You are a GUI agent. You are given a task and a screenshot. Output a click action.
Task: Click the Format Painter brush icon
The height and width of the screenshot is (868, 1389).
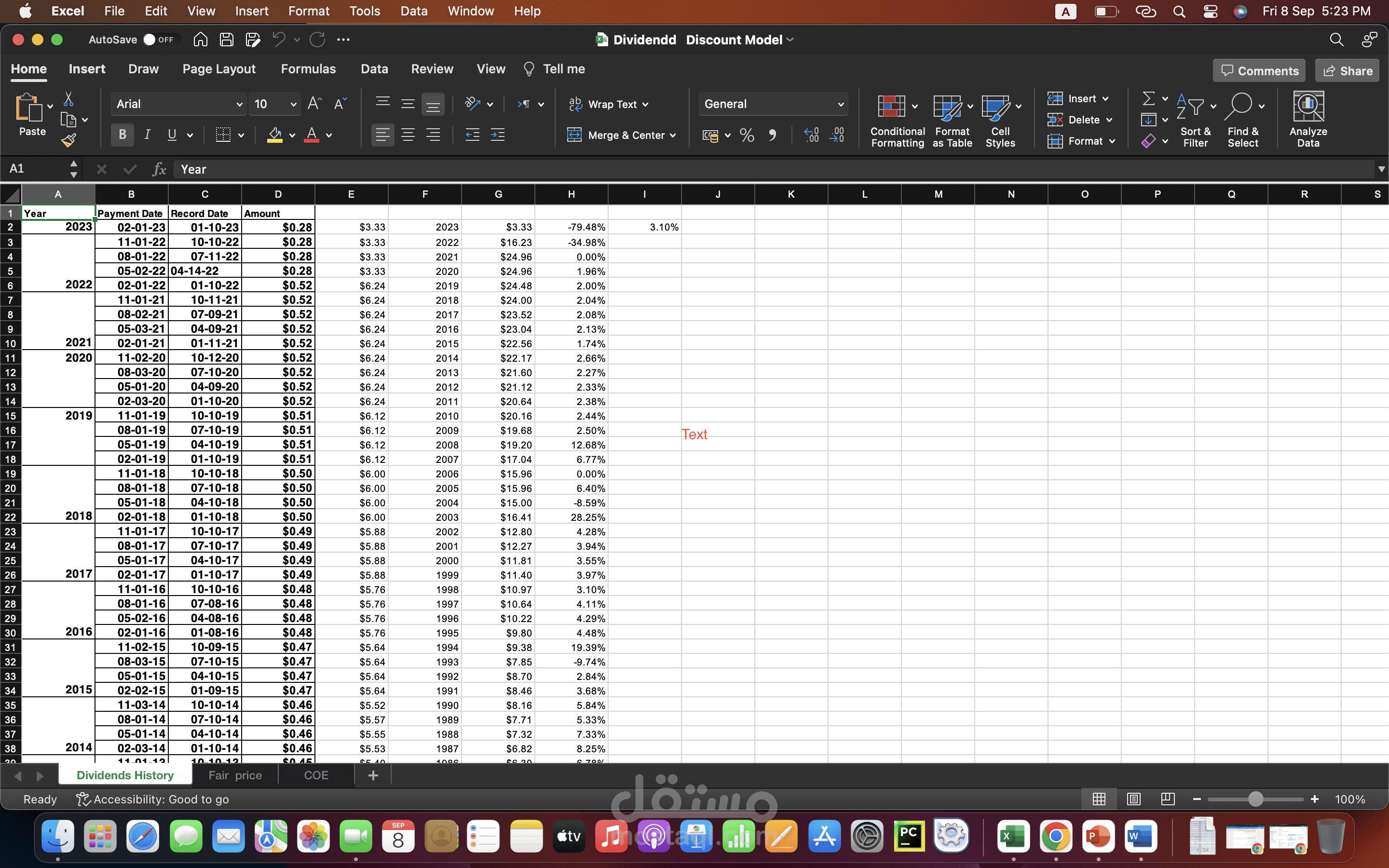[x=69, y=139]
